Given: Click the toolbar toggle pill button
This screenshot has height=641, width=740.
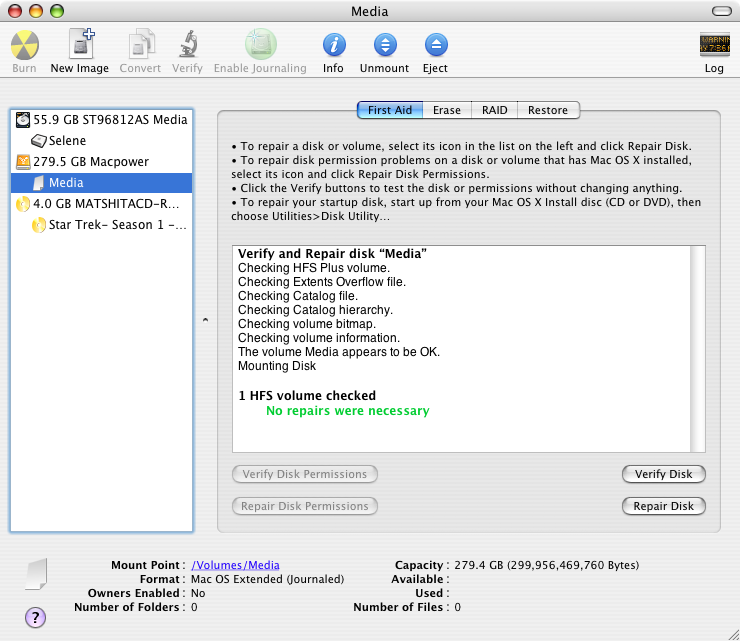Looking at the screenshot, I should [722, 11].
